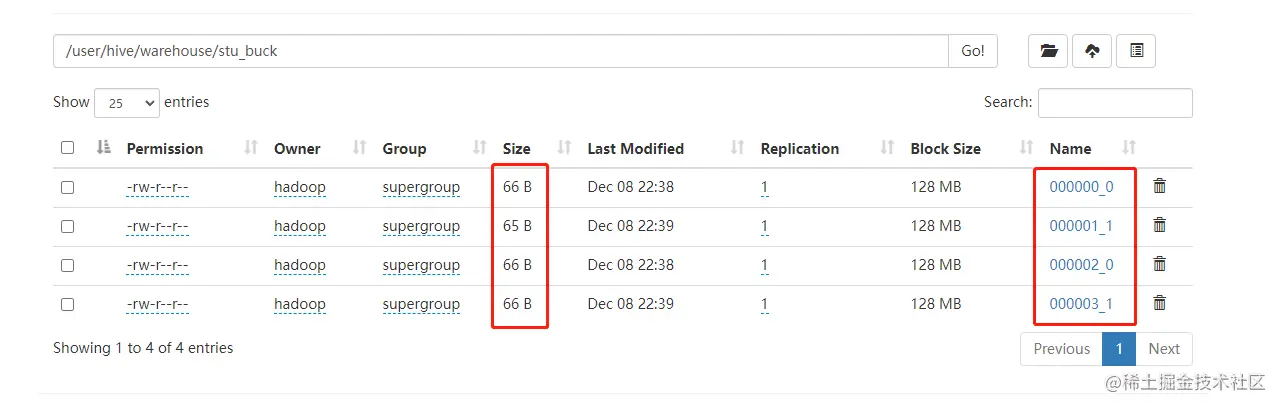Go to the Next page

point(1164,349)
